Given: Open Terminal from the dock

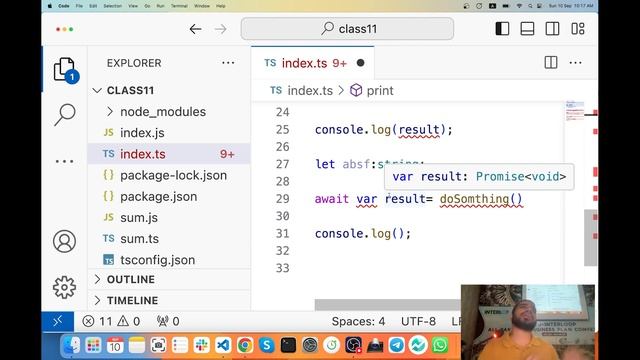Looking at the screenshot, I should [x=288, y=345].
